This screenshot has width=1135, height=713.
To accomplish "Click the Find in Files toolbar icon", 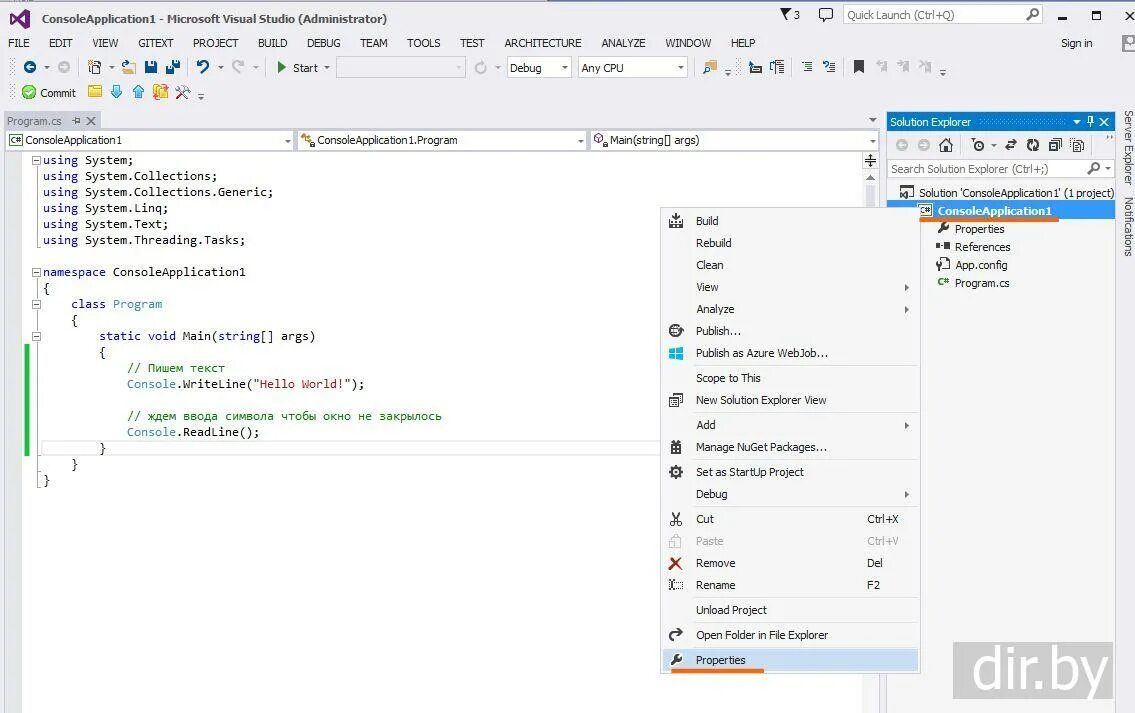I will [709, 67].
